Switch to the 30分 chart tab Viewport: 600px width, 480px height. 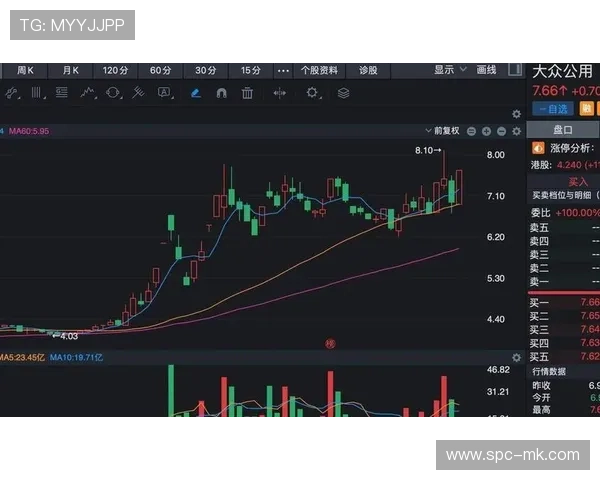click(x=205, y=70)
